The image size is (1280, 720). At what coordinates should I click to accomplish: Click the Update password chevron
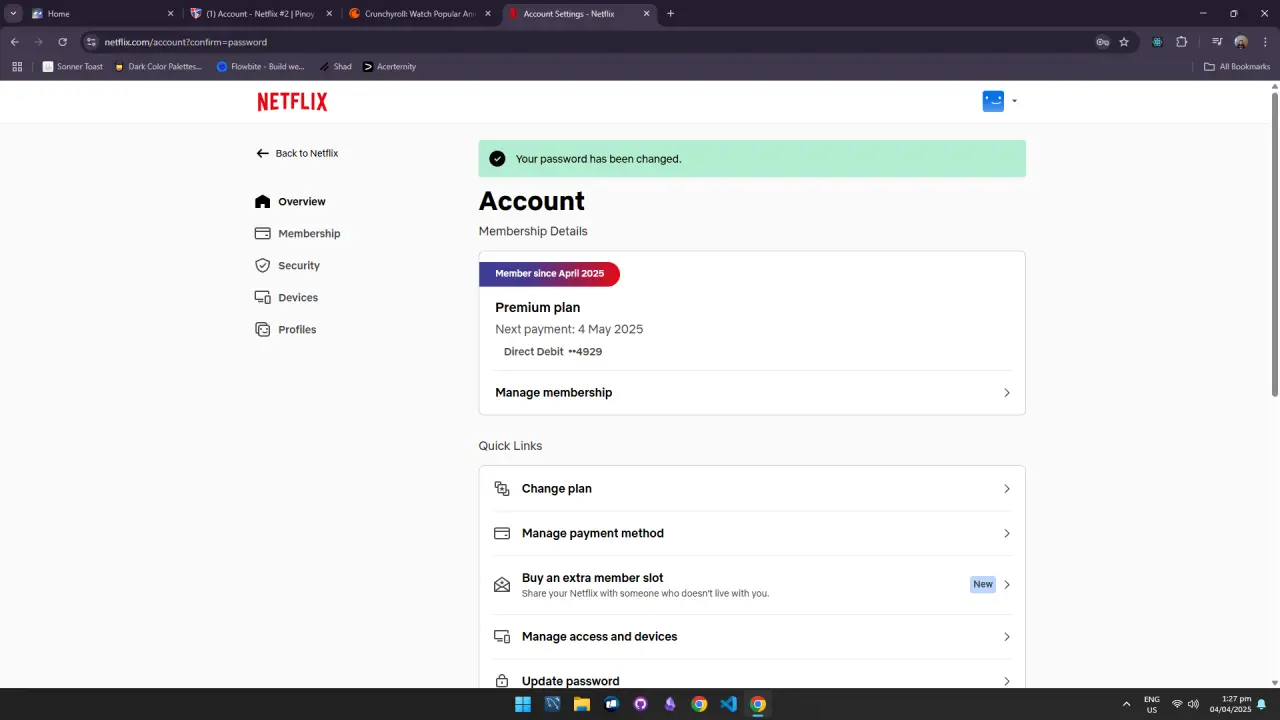pos(1007,681)
